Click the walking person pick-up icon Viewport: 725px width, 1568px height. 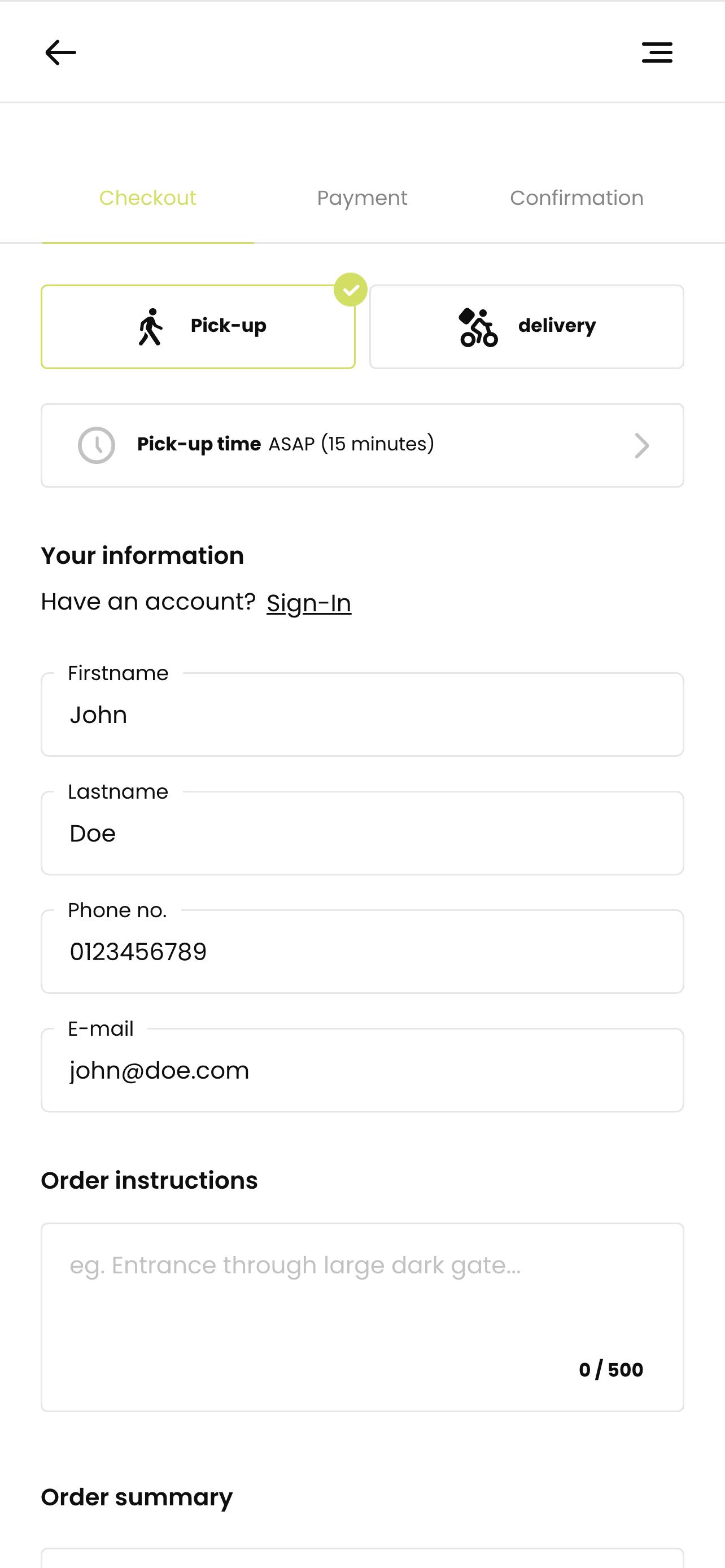click(x=150, y=327)
